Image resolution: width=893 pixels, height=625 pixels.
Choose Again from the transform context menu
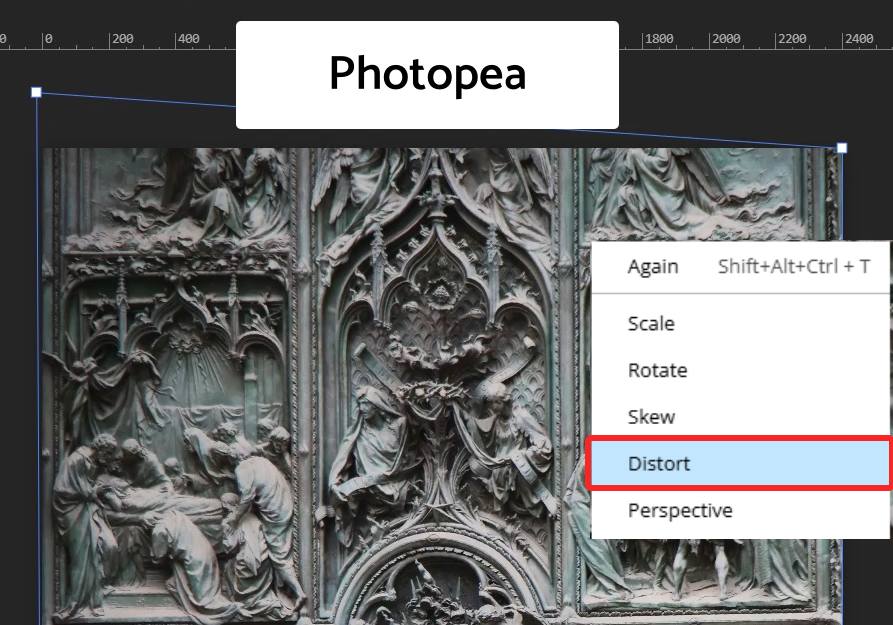point(740,267)
